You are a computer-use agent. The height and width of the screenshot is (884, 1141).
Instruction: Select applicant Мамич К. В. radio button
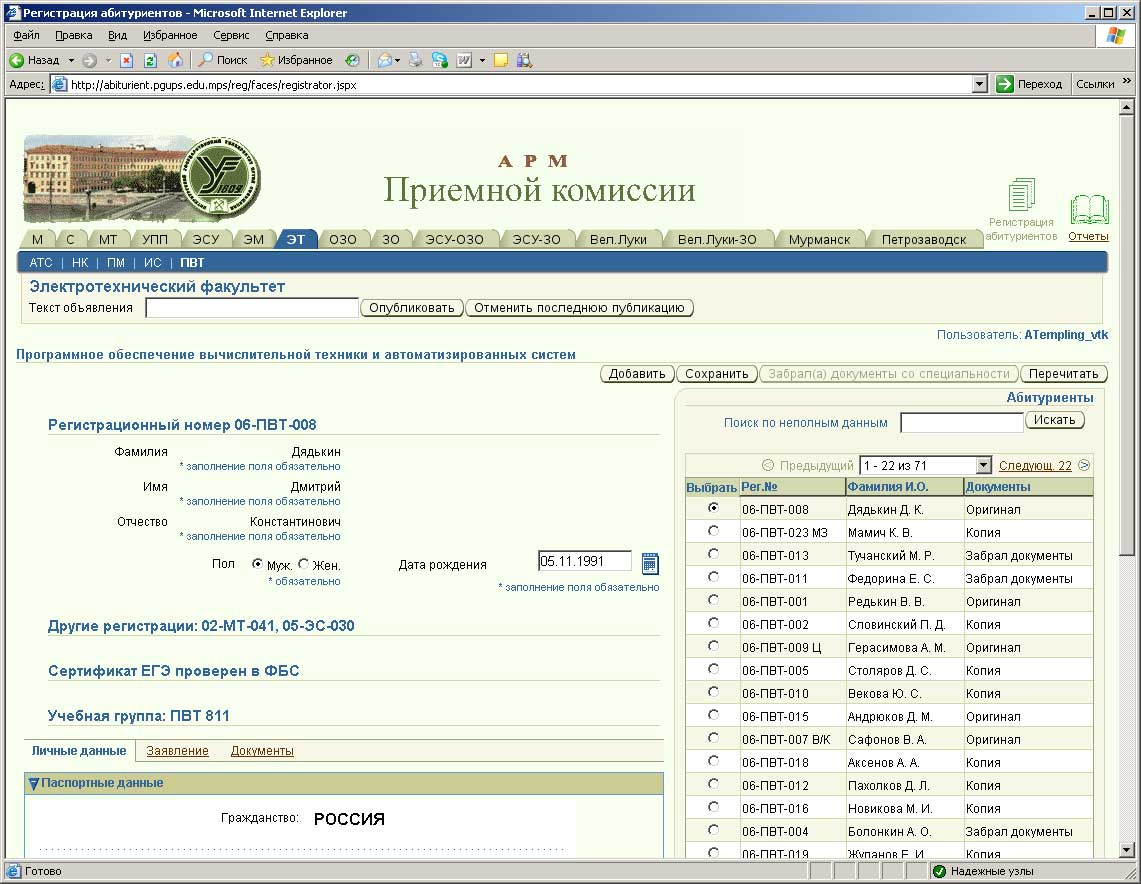(713, 531)
